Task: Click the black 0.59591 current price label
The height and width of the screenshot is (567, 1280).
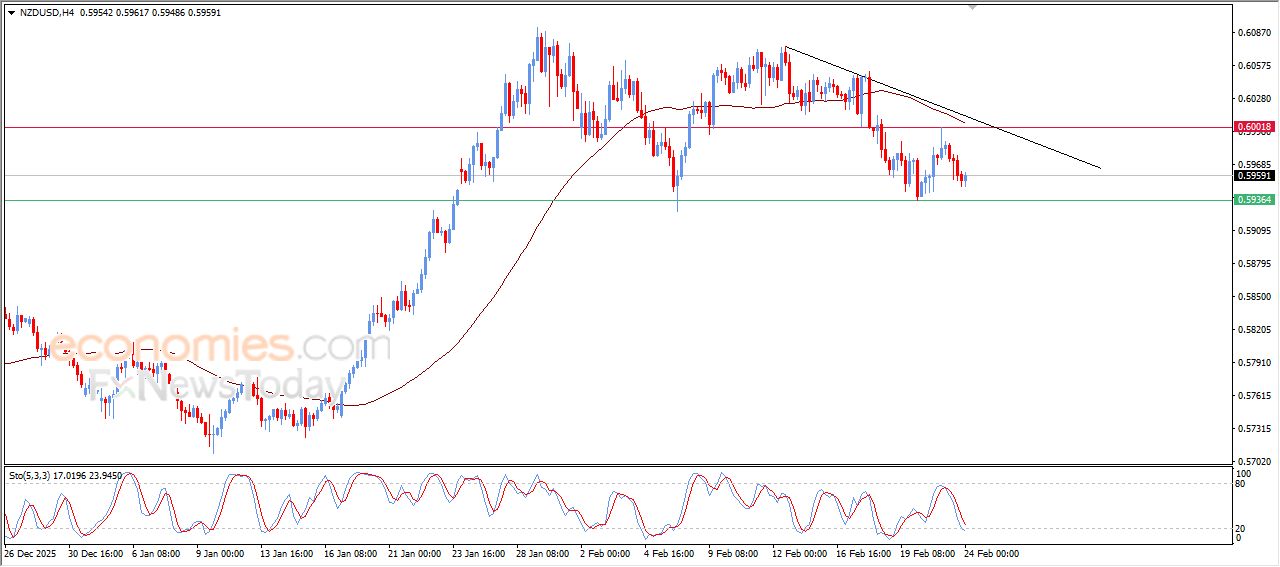Action: 1254,176
